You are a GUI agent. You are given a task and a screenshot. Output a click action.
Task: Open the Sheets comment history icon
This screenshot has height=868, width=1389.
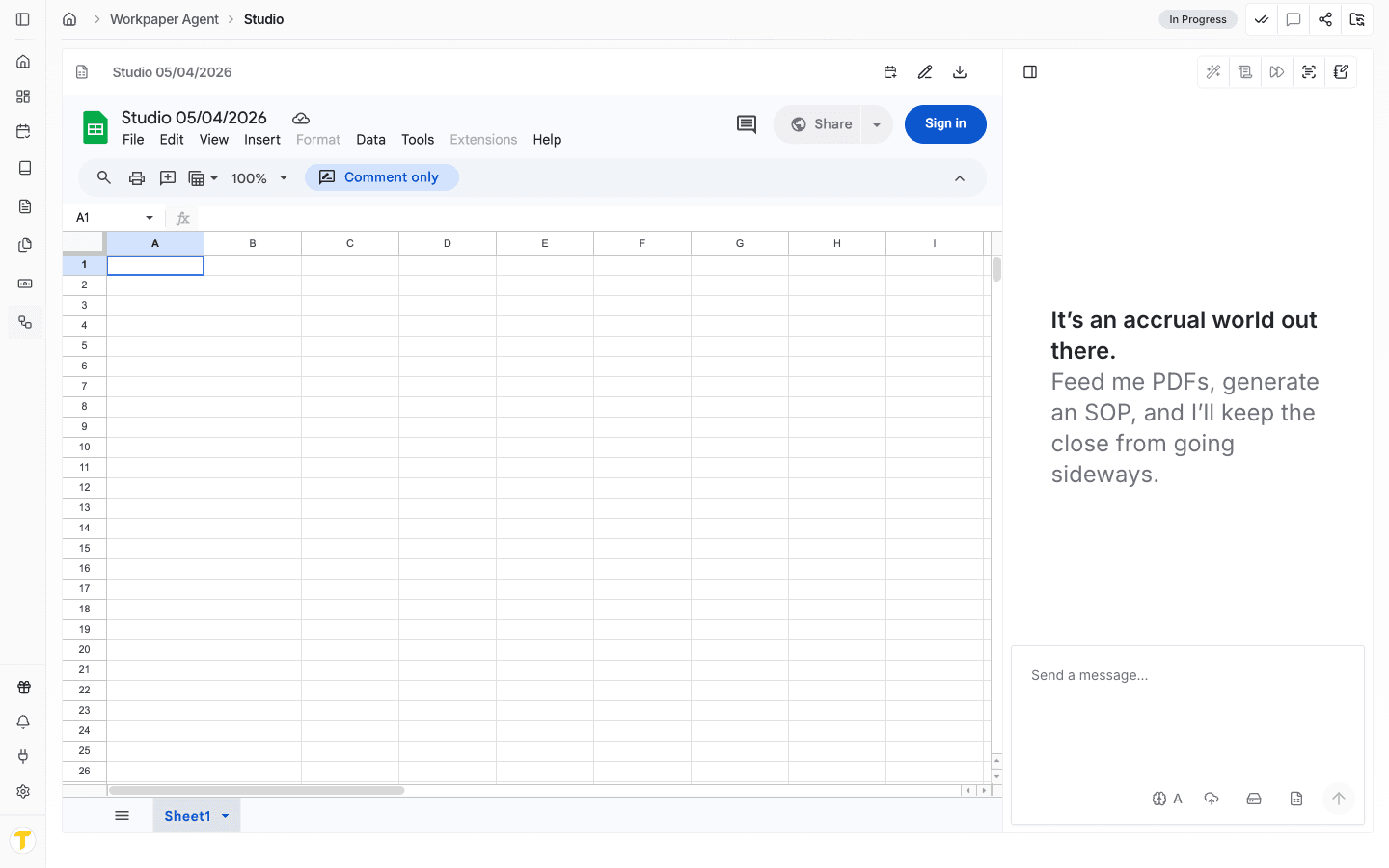click(747, 124)
